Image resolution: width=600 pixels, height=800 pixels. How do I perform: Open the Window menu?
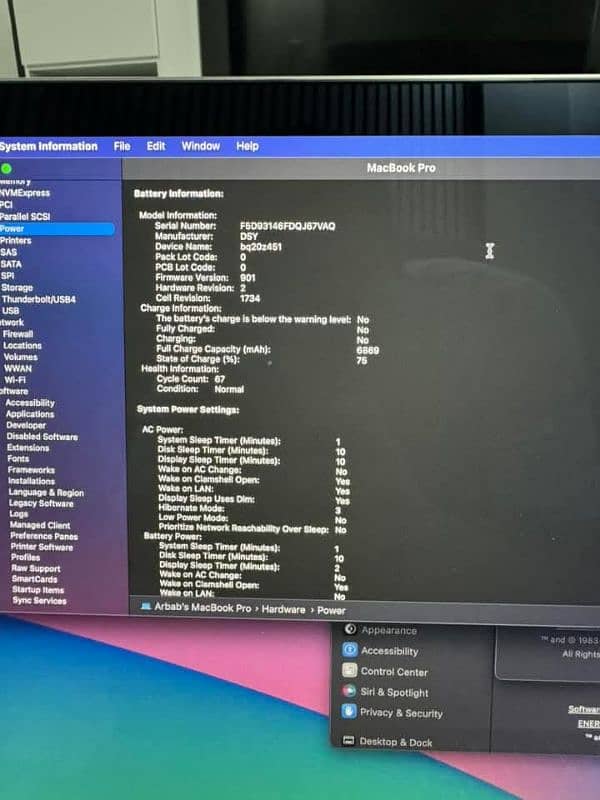[200, 146]
